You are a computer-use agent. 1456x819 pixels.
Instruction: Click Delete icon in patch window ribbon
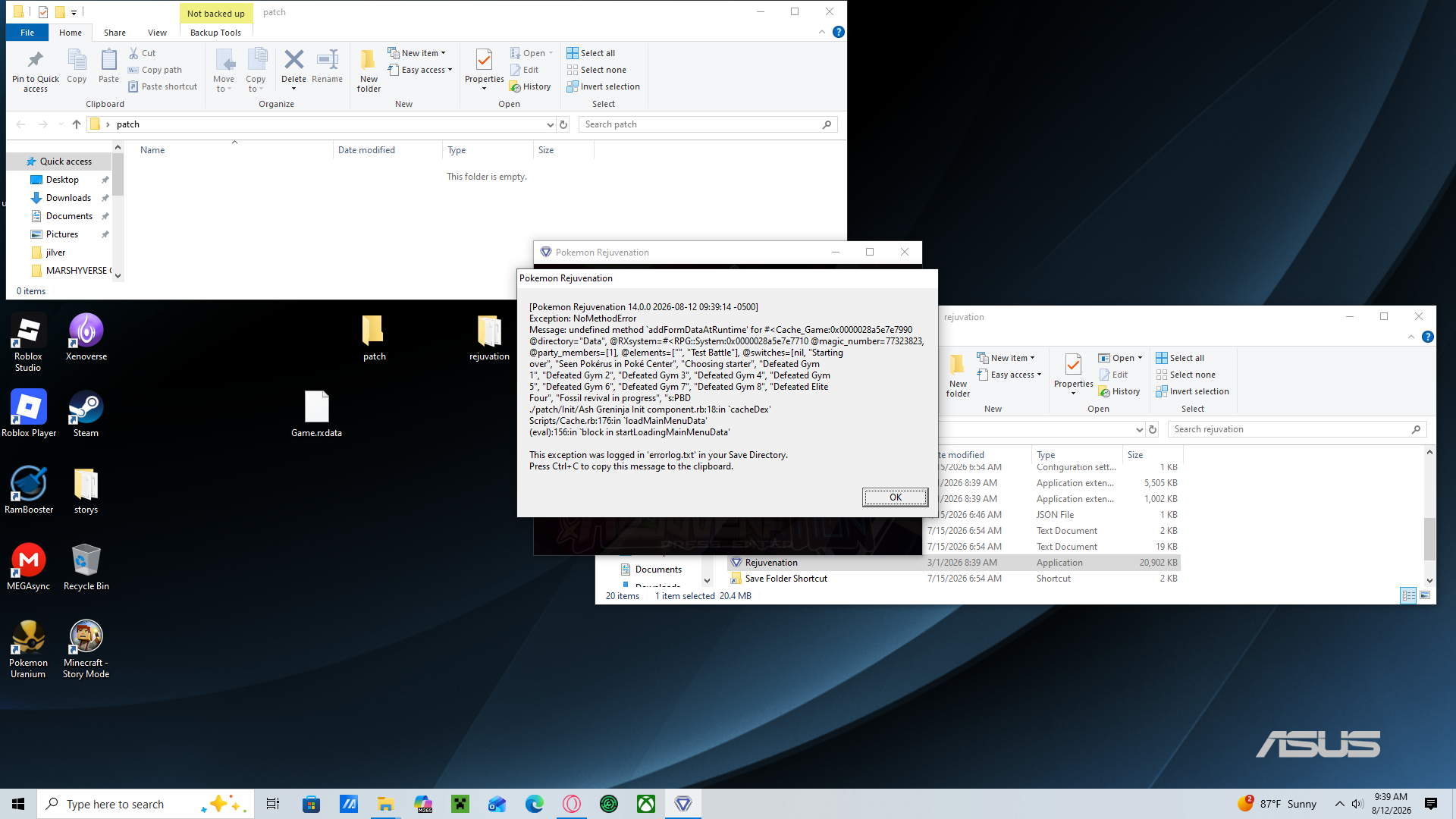coord(293,70)
